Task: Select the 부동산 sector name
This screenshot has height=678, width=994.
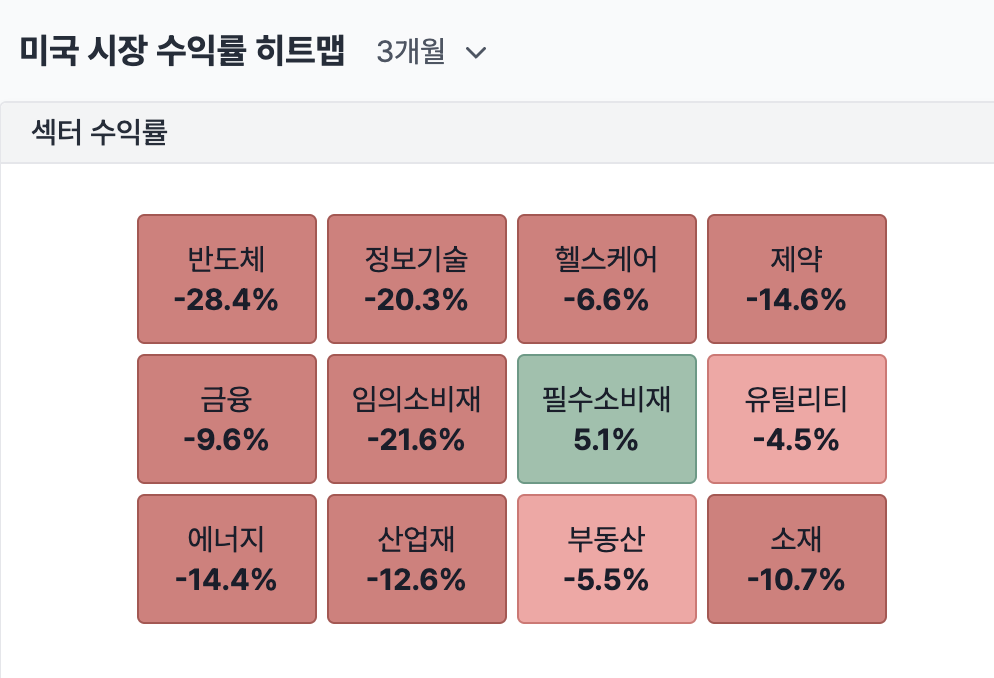Action: [606, 541]
